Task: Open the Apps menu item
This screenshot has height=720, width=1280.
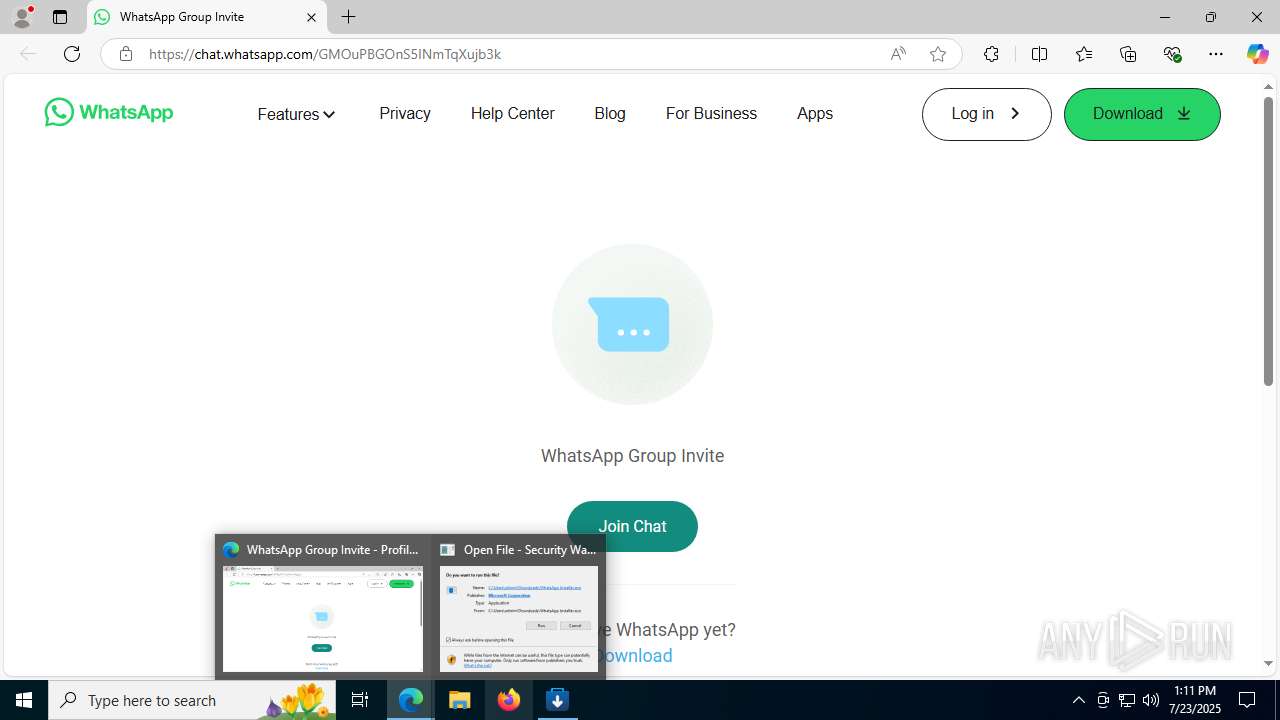Action: (x=815, y=113)
